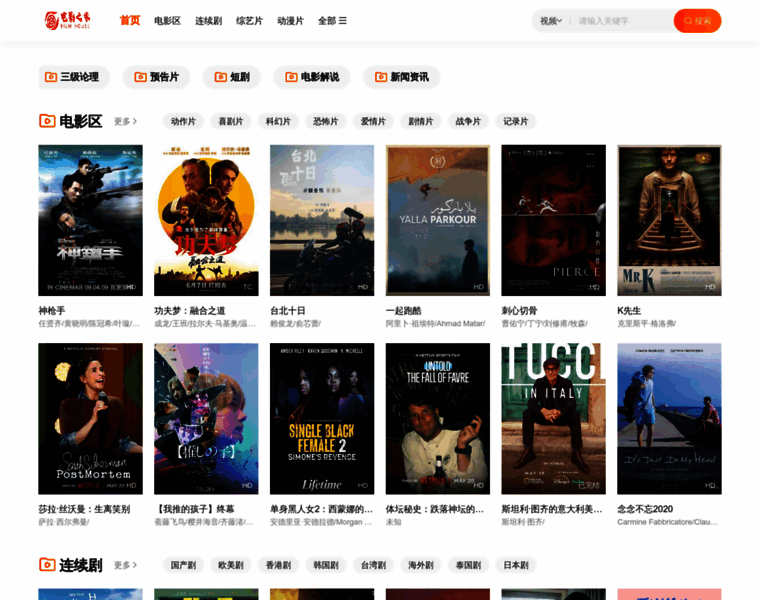The width and height of the screenshot is (760, 600).
Task: Filter movies by 爱情片
Action: pyautogui.click(x=373, y=121)
